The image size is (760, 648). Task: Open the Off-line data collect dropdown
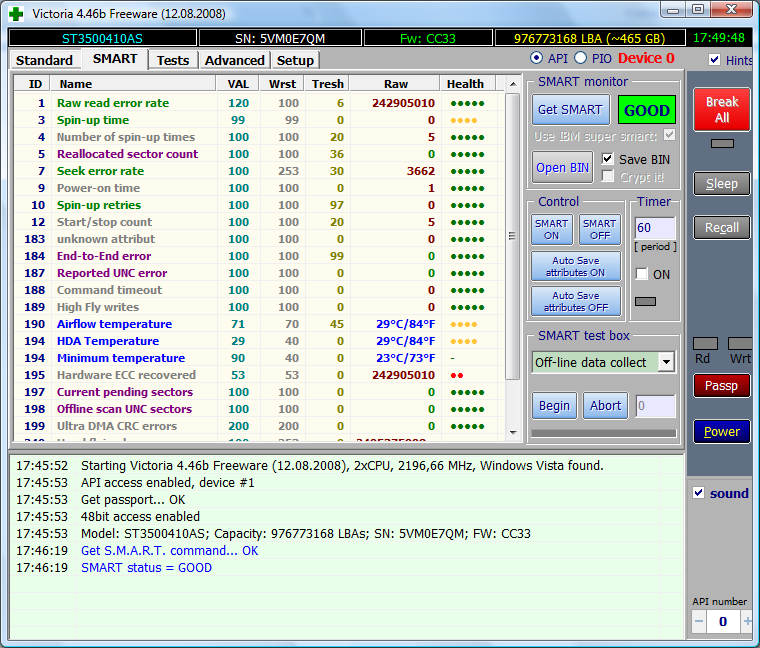(666, 362)
